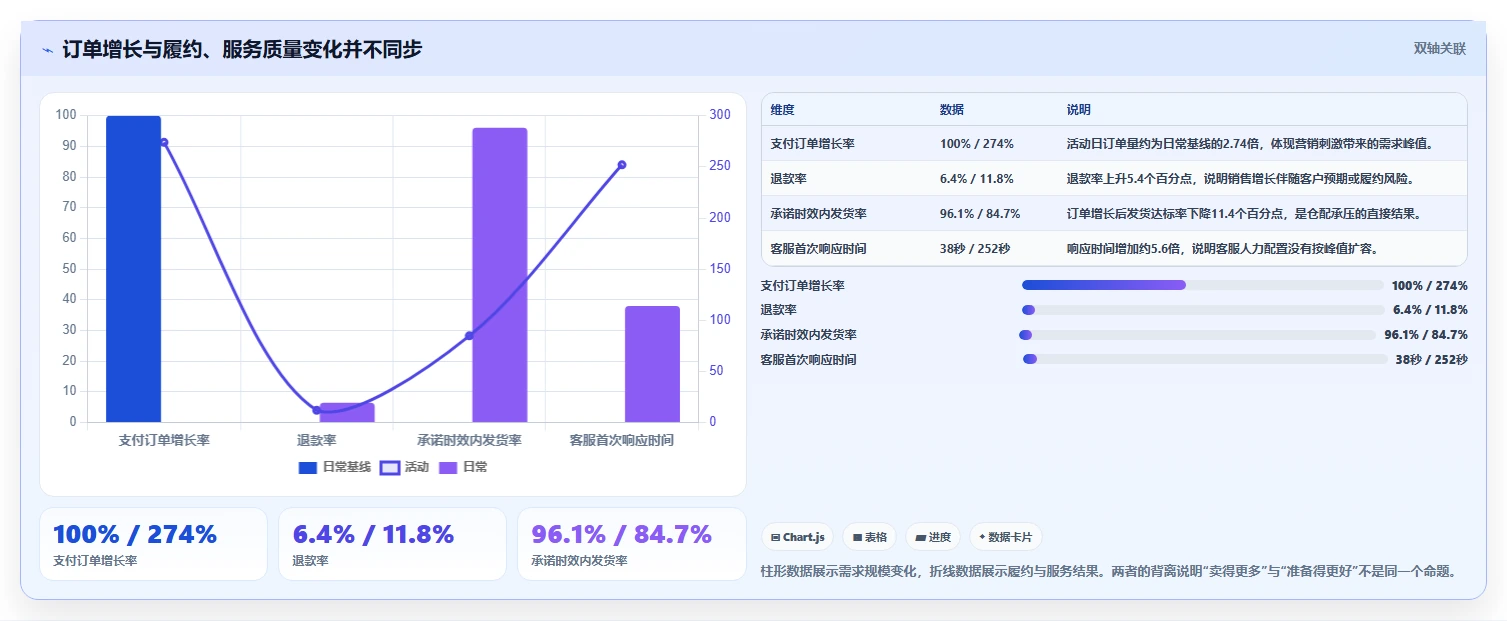Toggle the 日常基线 legend item
The width and height of the screenshot is (1507, 621).
[x=335, y=467]
